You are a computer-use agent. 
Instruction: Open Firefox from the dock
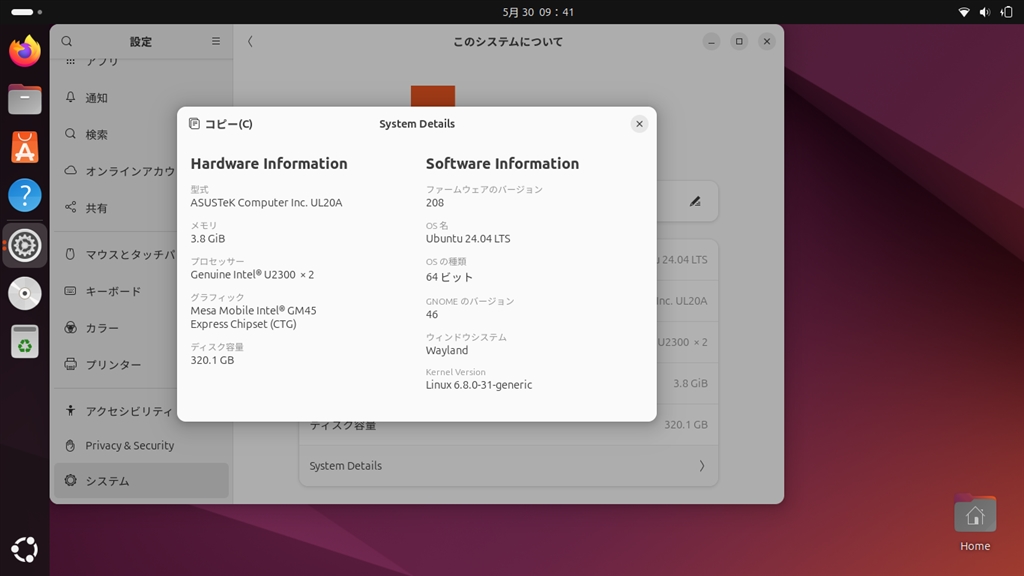point(25,51)
